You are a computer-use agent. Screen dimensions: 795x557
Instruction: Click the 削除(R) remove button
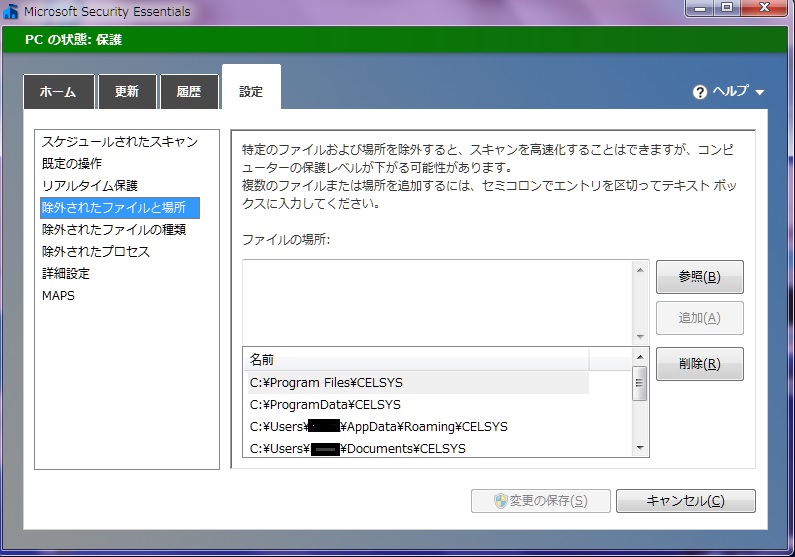(x=700, y=364)
